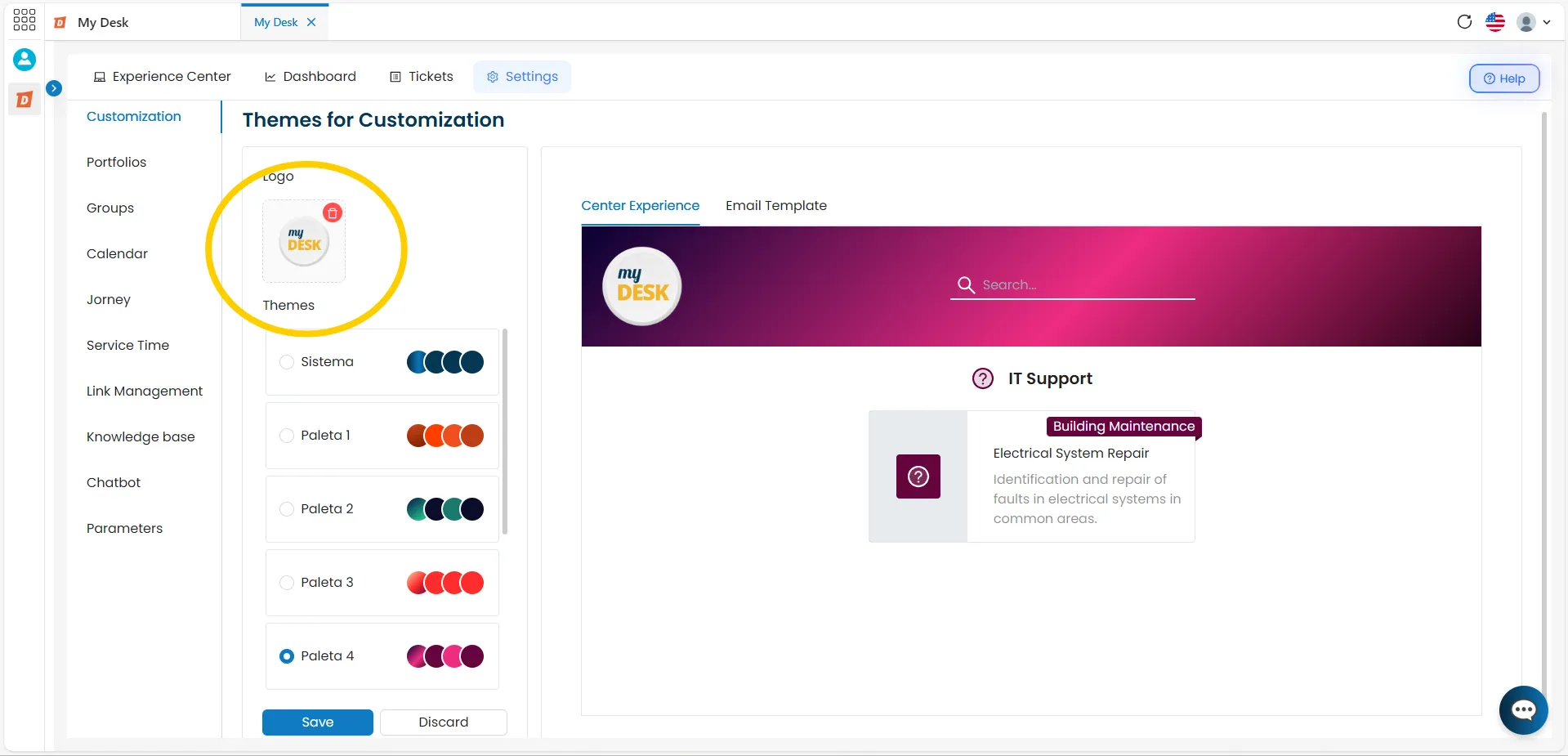The image size is (1568, 756).
Task: Click the Sistema blue color swatches
Action: tap(445, 362)
